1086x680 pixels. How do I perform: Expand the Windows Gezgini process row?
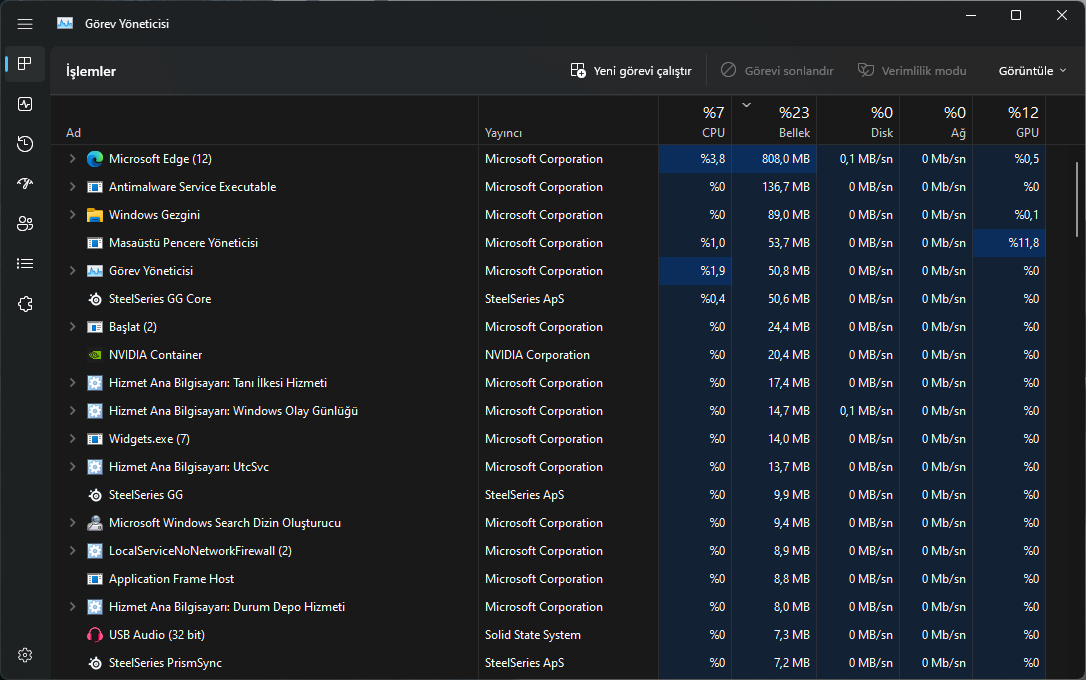click(72, 215)
